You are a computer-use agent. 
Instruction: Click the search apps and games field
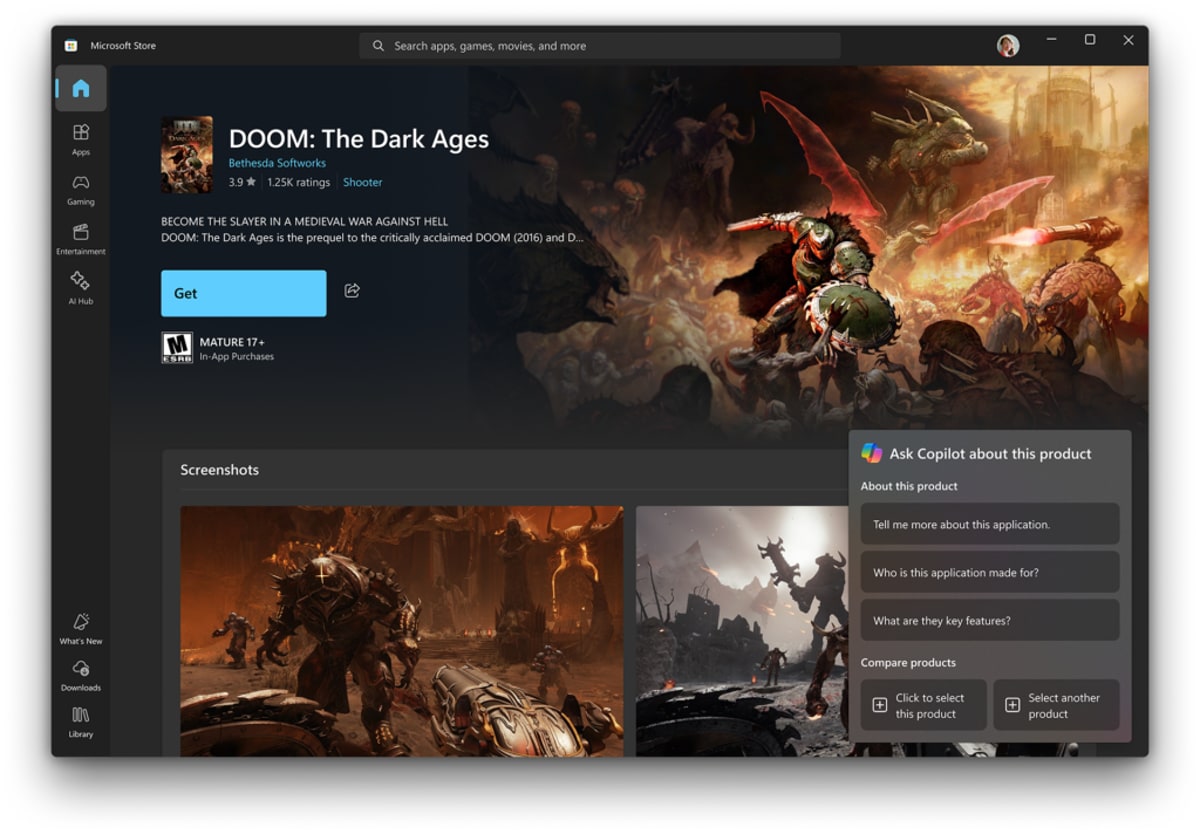point(600,46)
